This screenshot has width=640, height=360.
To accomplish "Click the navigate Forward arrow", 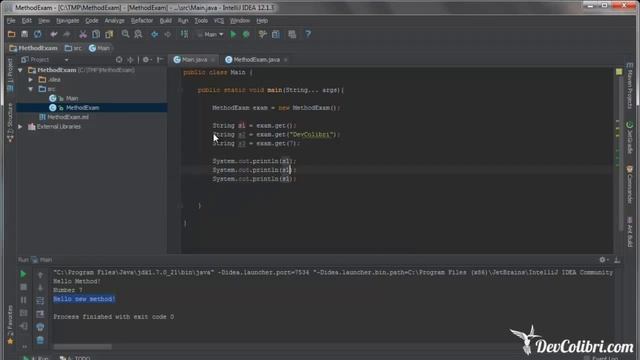I will (168, 34).
